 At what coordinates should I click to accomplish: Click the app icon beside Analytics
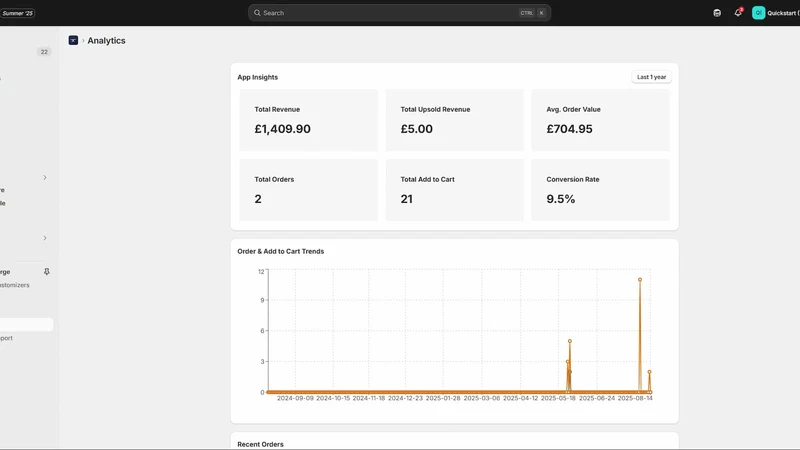(73, 40)
